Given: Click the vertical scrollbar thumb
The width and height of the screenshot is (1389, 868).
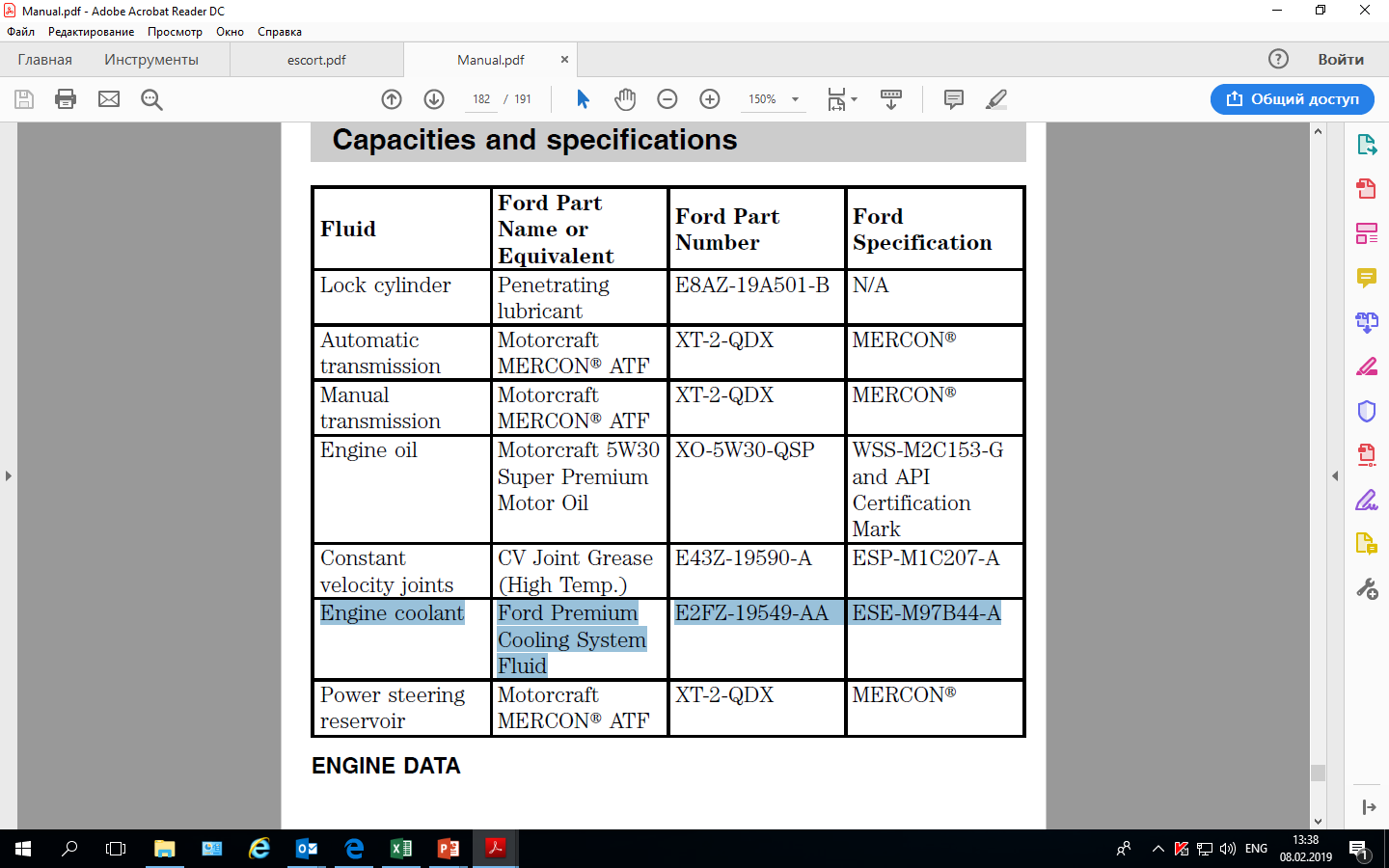Looking at the screenshot, I should pos(1318,773).
